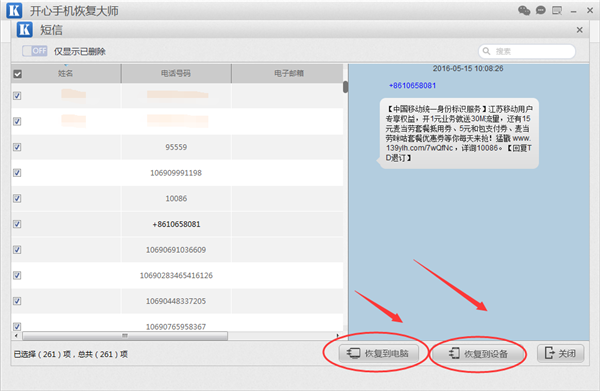This screenshot has height=391, width=600.
Task: Select phone number cell 10690691036609
Action: 176,250
